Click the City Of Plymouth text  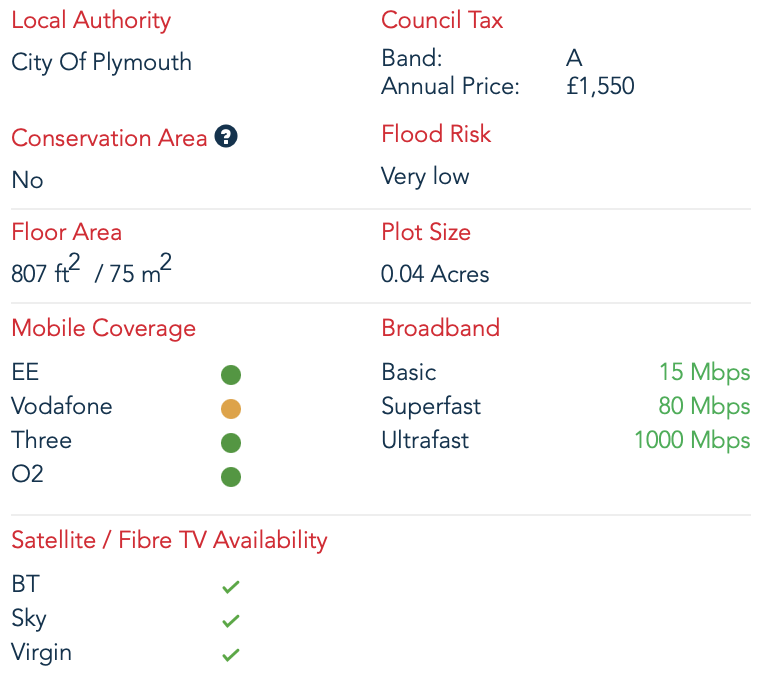(x=101, y=62)
